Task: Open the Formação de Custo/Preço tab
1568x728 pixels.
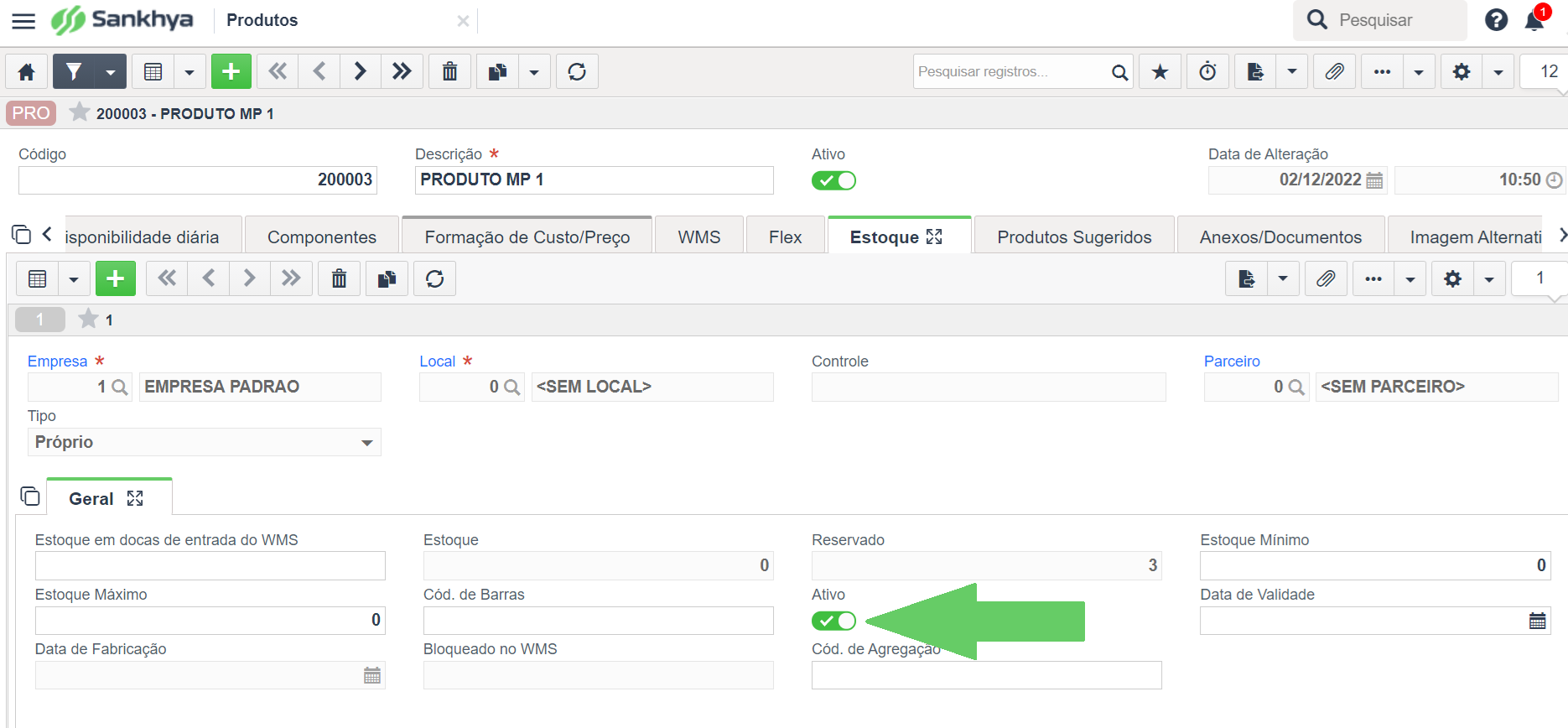Action: coord(527,237)
